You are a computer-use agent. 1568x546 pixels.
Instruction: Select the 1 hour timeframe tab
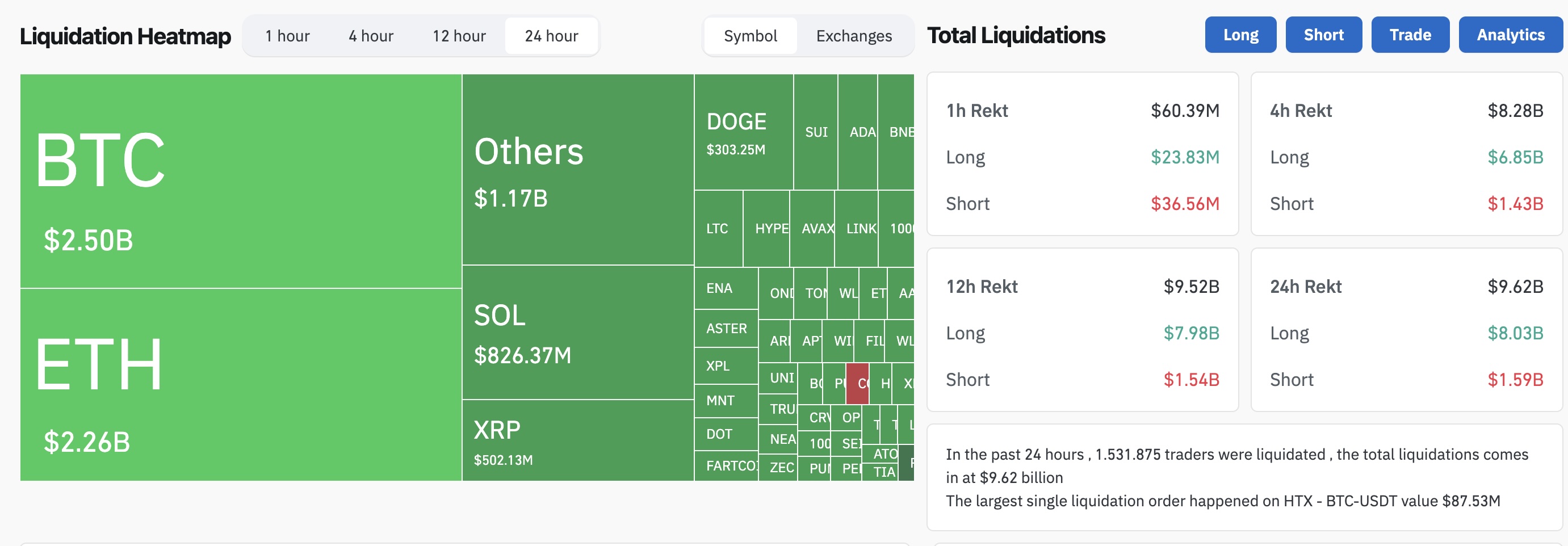(287, 36)
